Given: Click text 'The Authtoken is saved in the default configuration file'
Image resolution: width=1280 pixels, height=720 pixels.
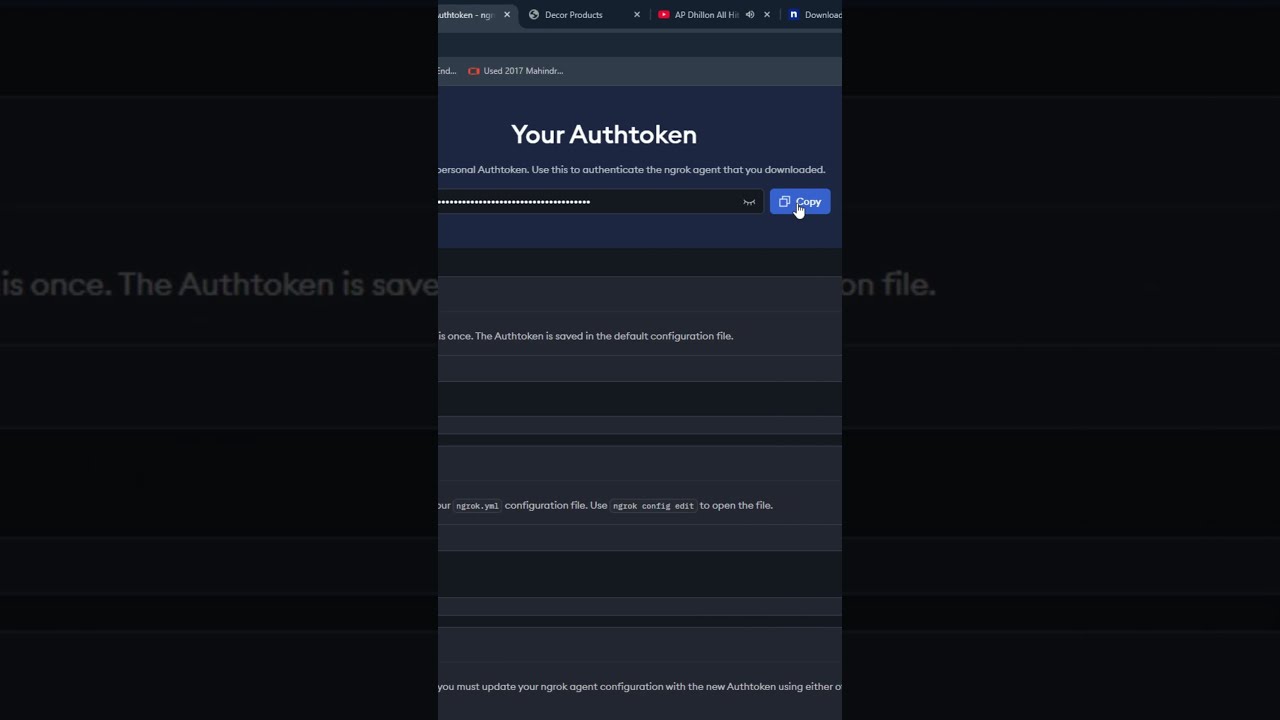Looking at the screenshot, I should click(604, 336).
